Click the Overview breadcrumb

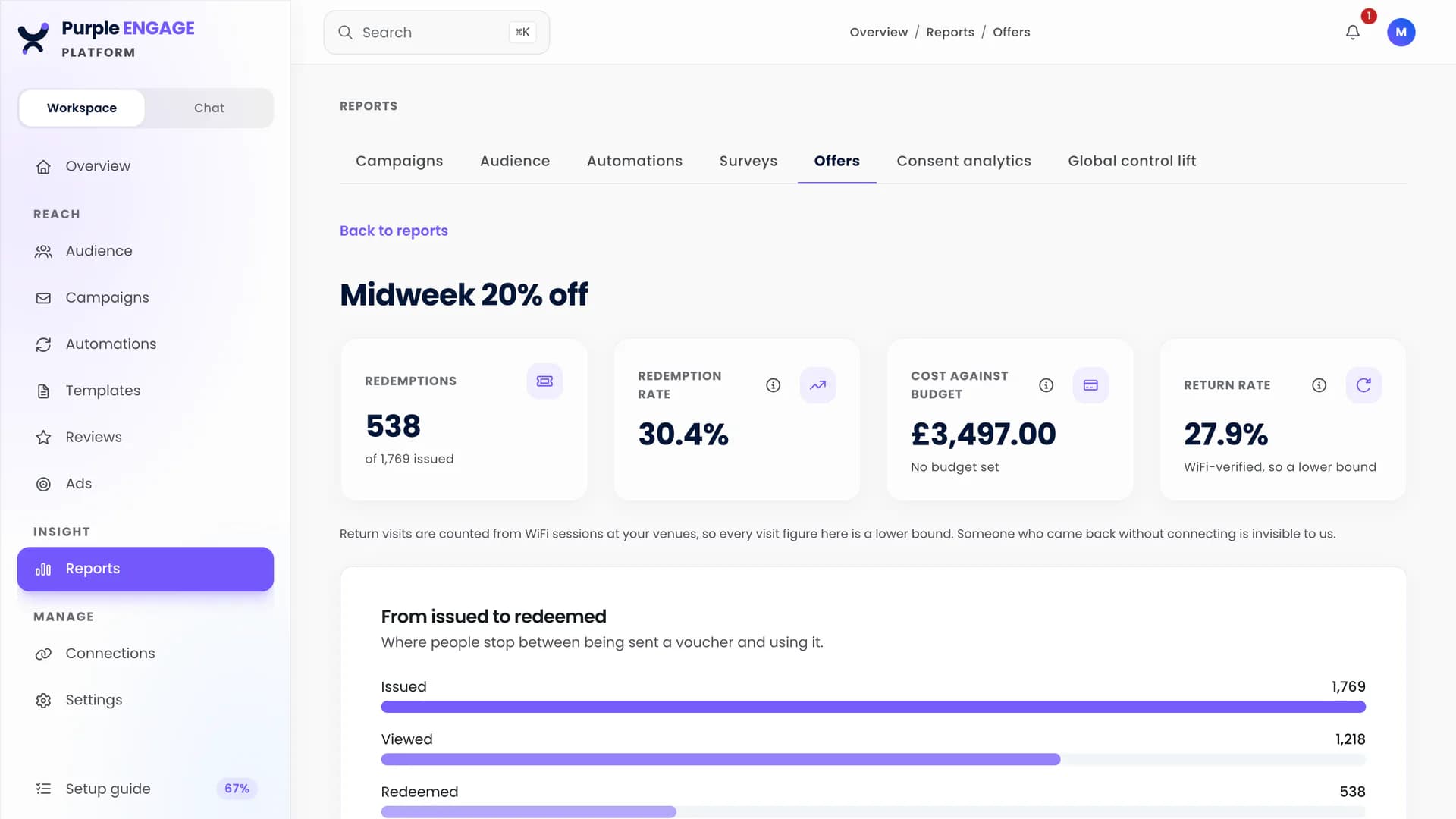[x=878, y=32]
